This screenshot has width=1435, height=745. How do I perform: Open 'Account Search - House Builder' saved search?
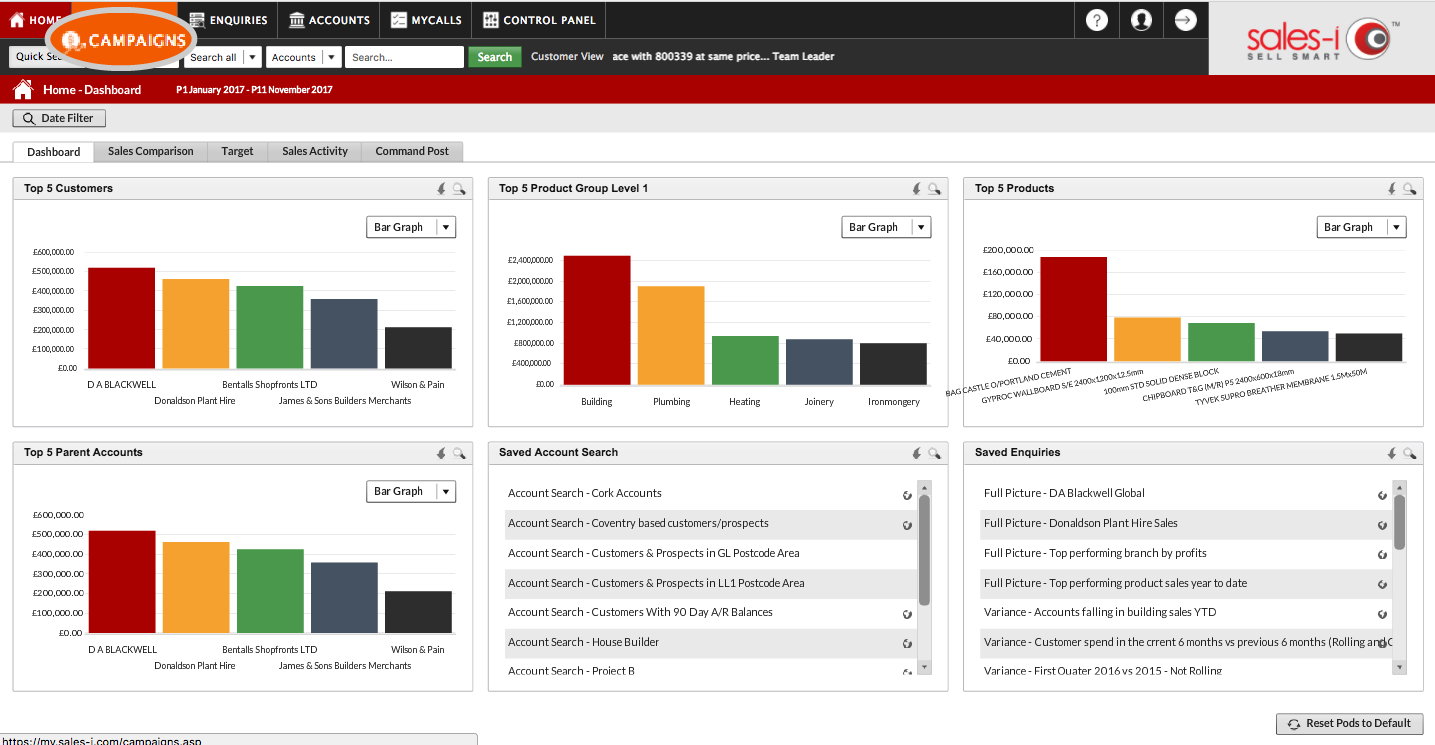(x=584, y=642)
